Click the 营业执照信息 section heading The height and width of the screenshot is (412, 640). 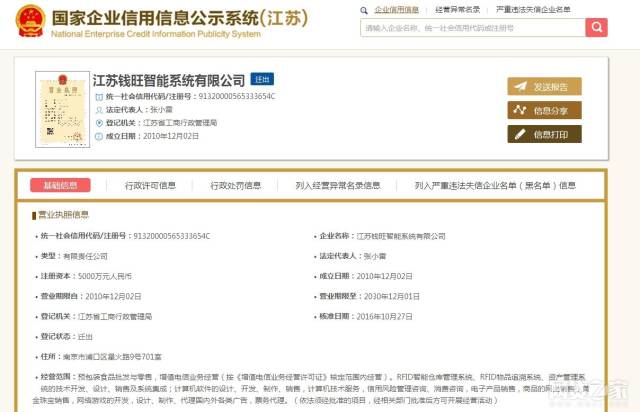63,215
